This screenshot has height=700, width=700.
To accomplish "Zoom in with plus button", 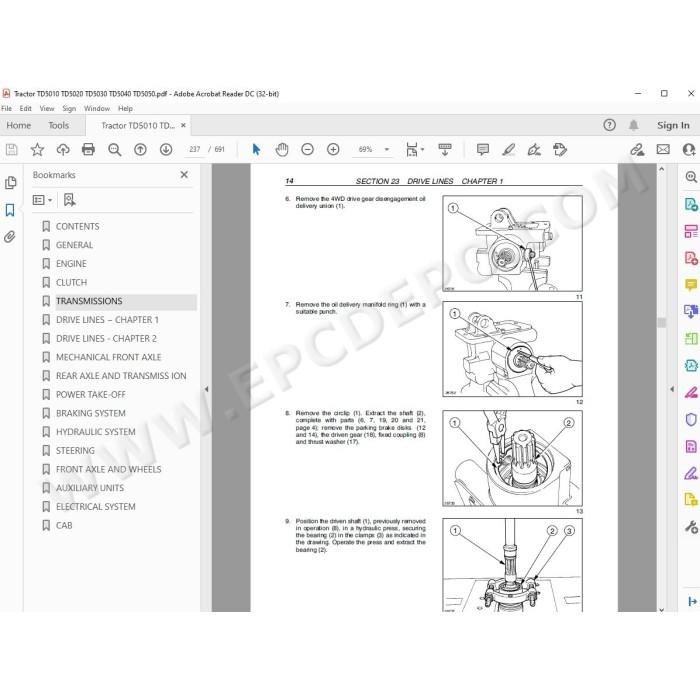I will coord(333,149).
